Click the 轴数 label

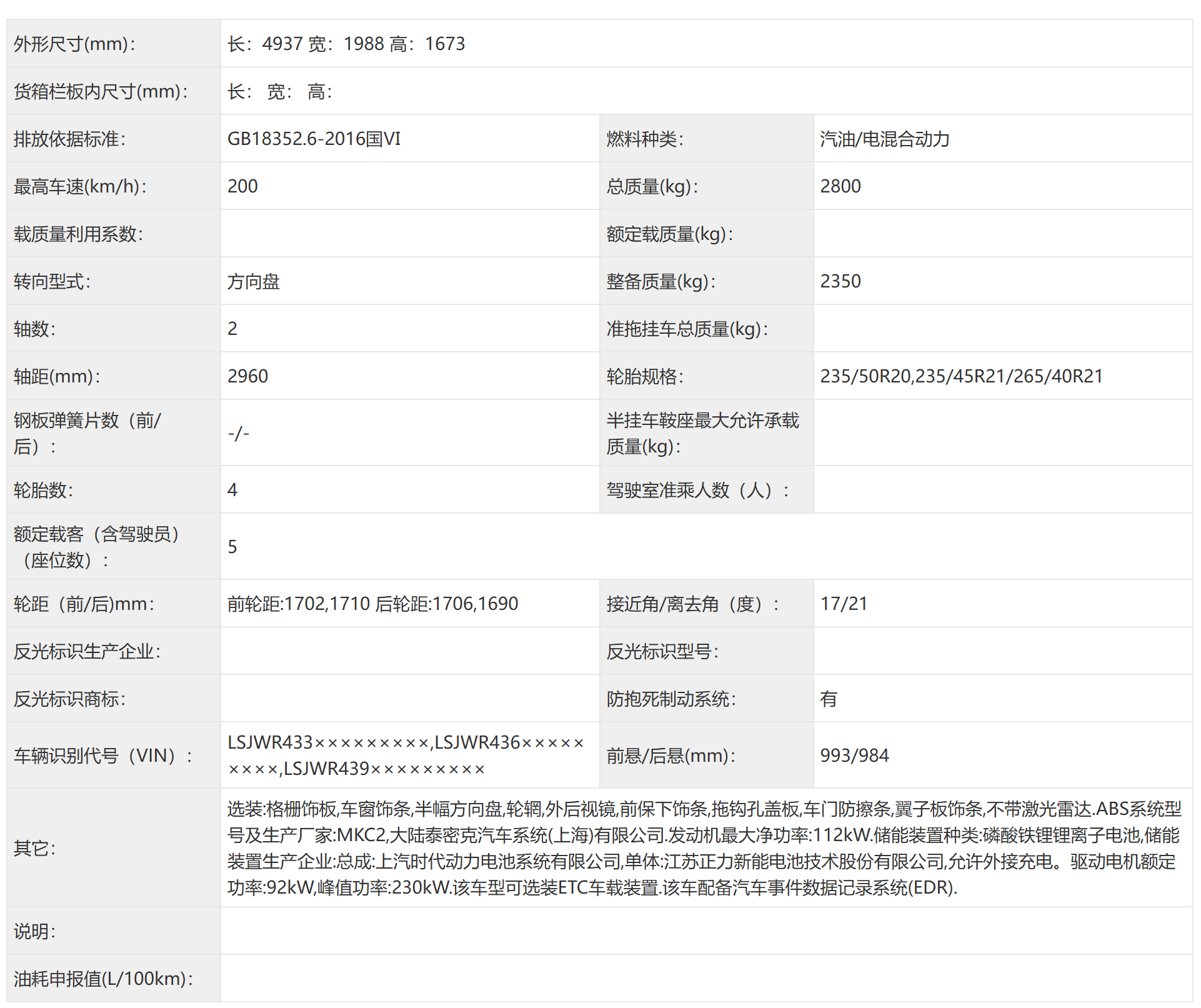[x=34, y=329]
